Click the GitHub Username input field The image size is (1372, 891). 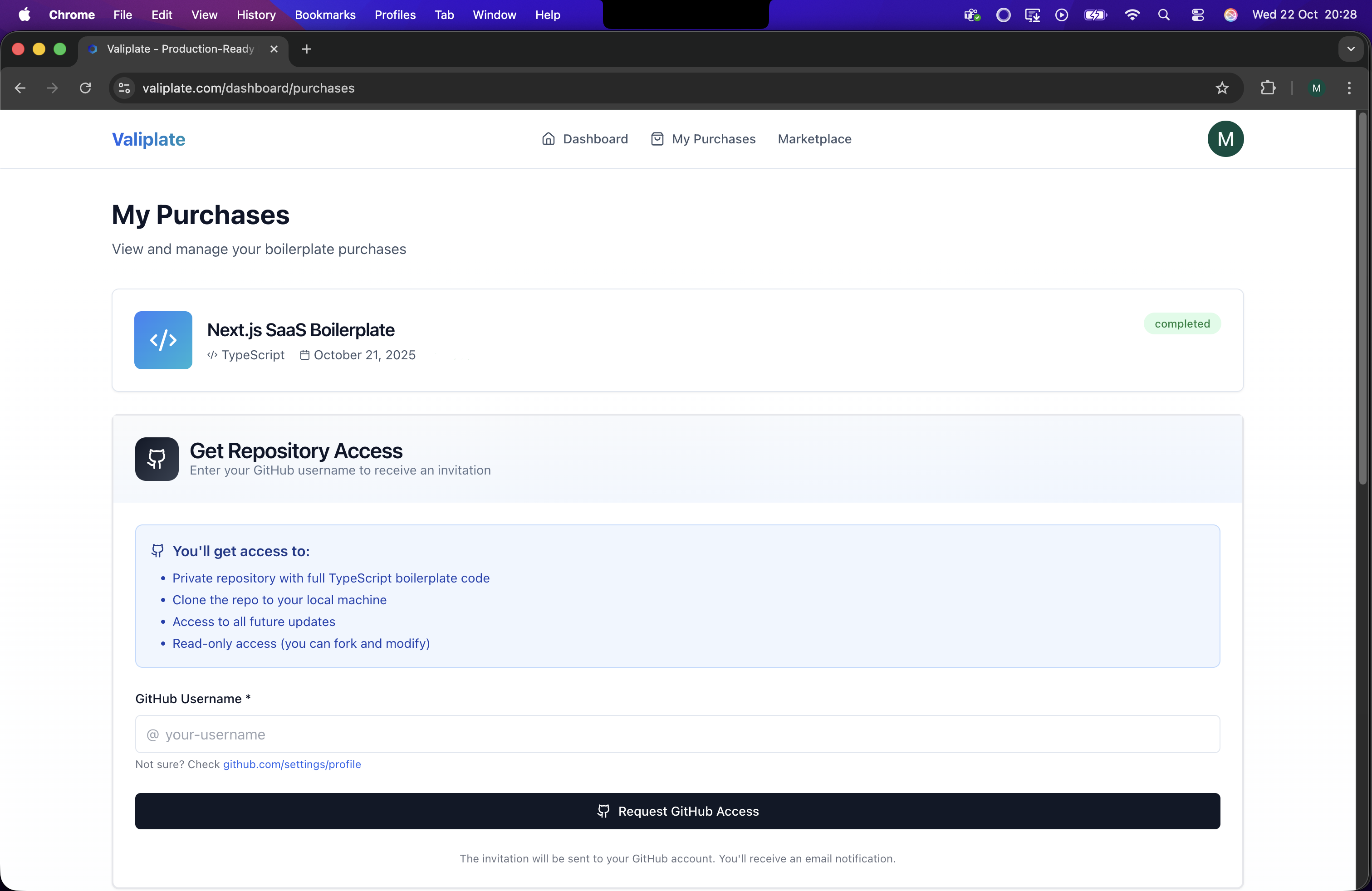677,734
